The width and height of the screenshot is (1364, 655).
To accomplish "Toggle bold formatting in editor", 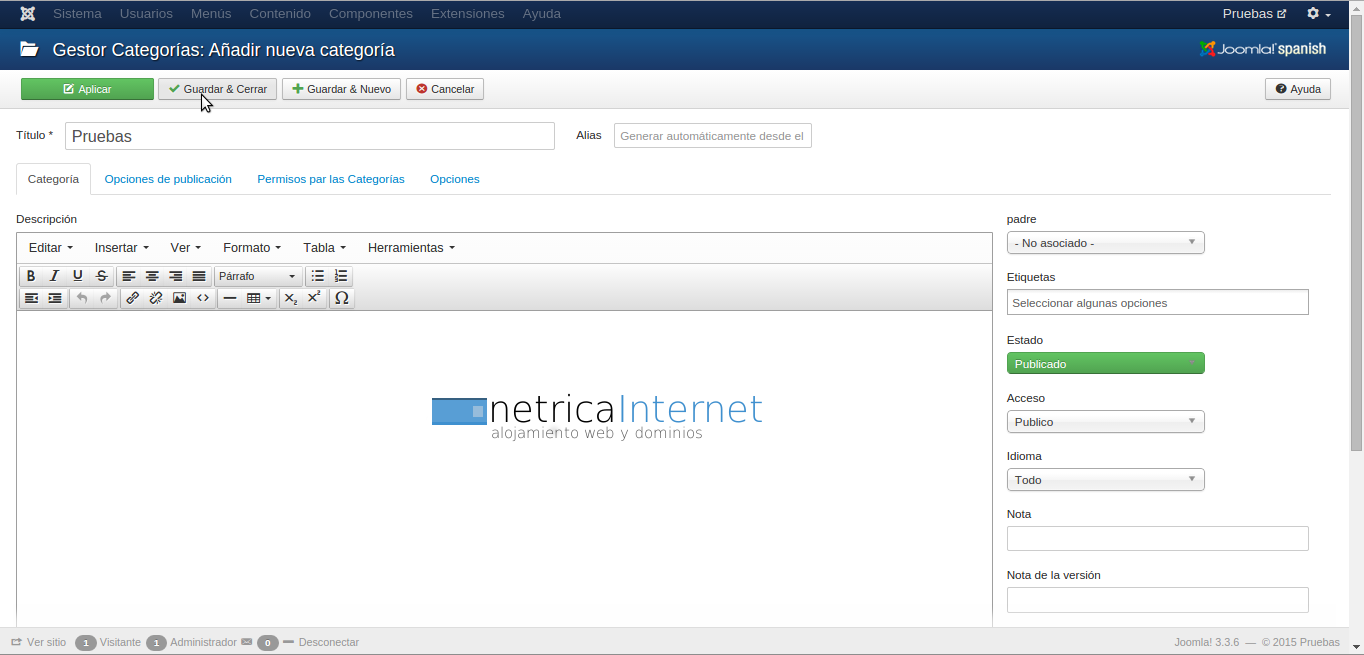I will pyautogui.click(x=31, y=276).
